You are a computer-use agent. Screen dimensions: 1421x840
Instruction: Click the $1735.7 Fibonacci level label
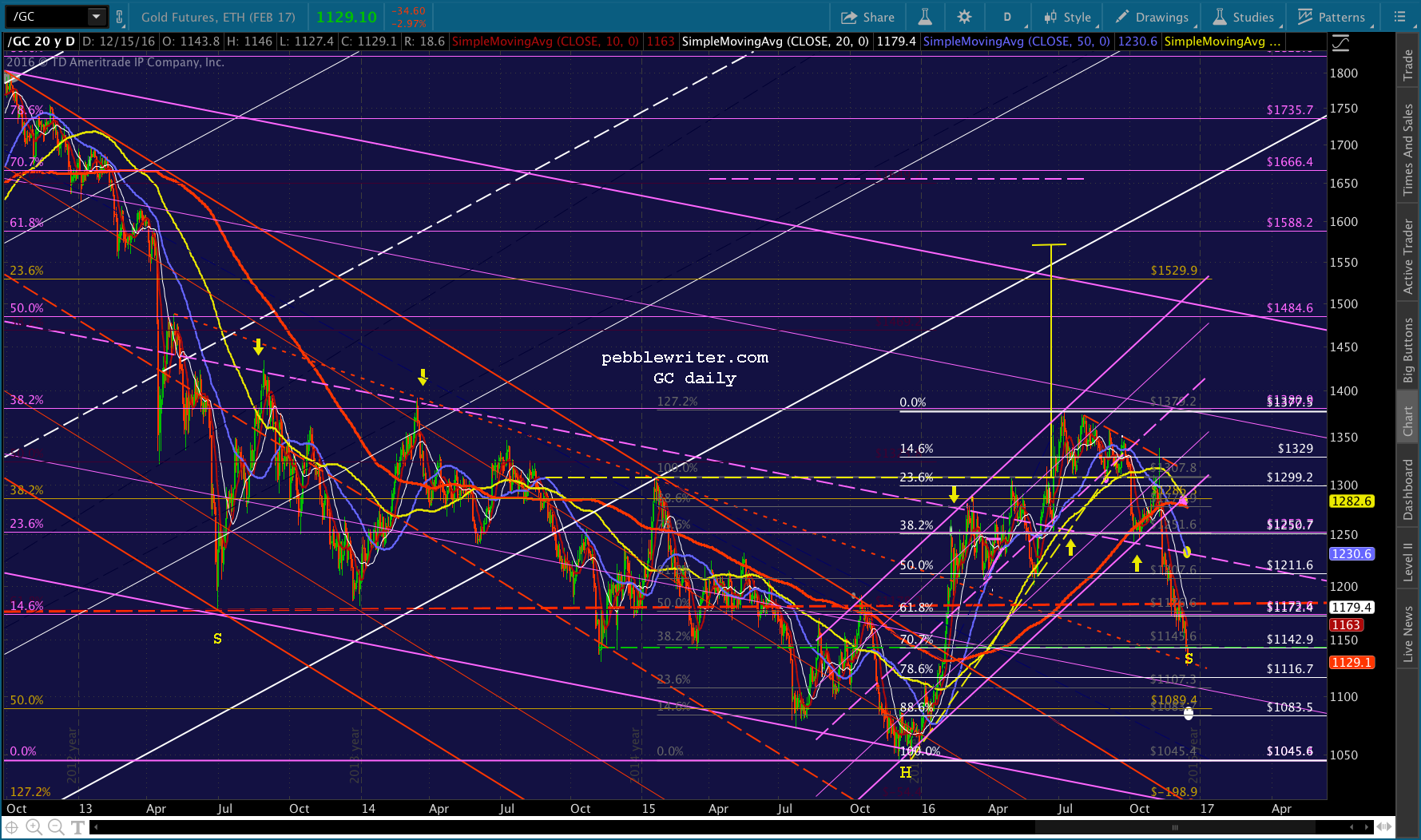tap(1289, 110)
